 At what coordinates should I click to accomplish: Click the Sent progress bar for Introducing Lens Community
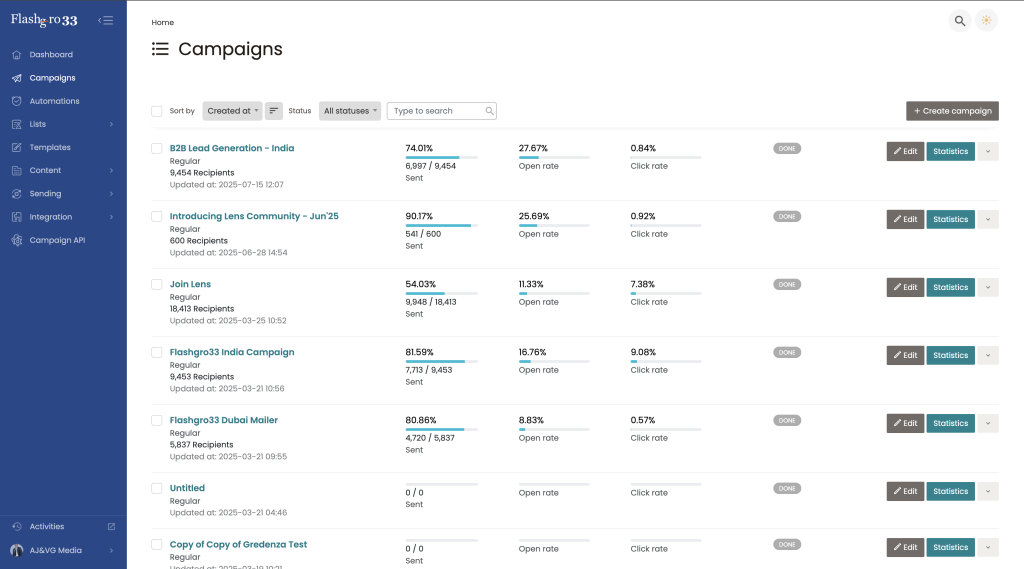[441, 226]
